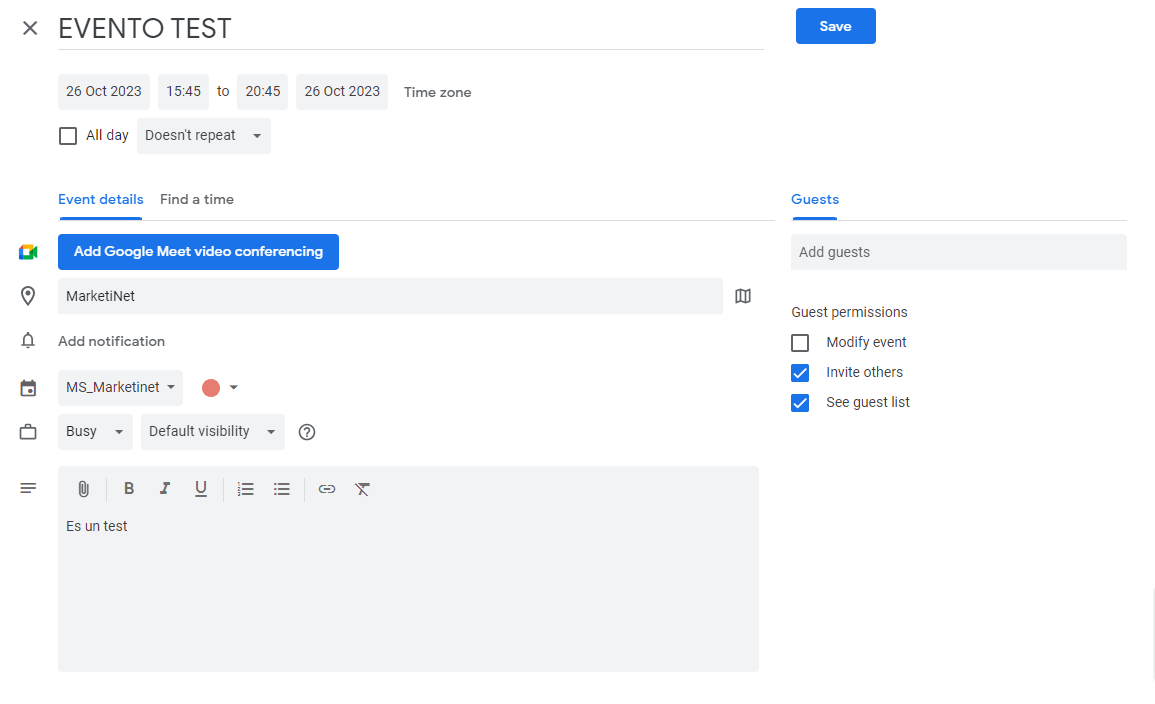Viewport: 1155px width, 704px height.
Task: Click the Google Meet logo icon
Action: click(x=28, y=252)
